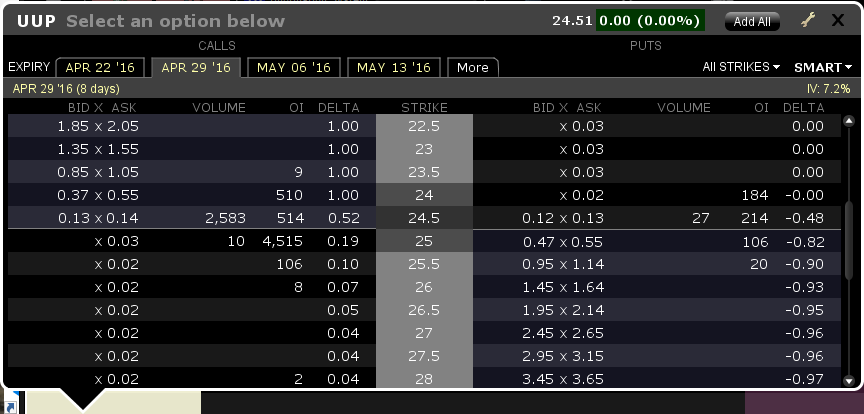Click the 24.5 strike cell
The height and width of the screenshot is (414, 864).
click(x=424, y=218)
